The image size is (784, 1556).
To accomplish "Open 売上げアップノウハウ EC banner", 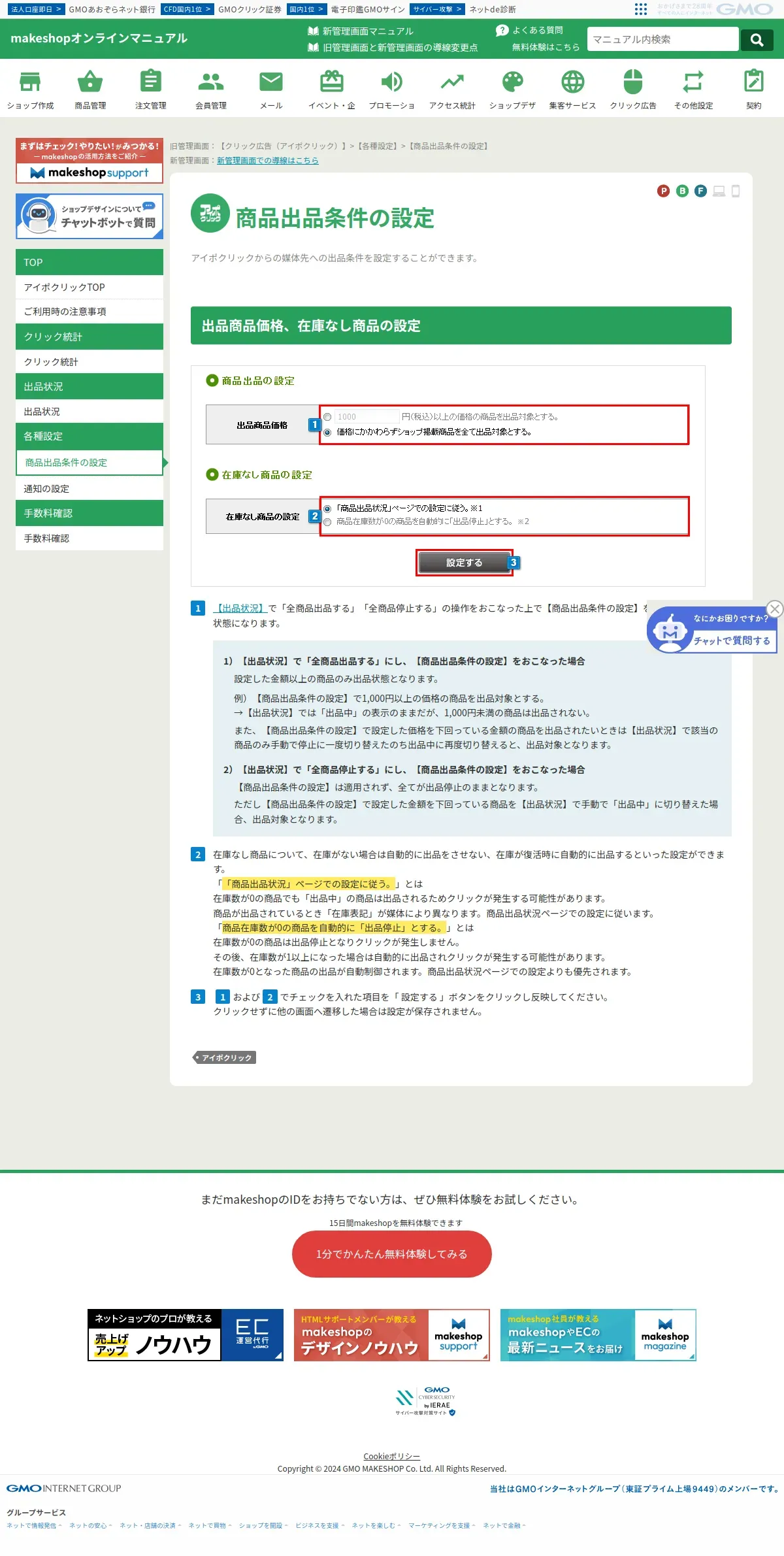I will coord(186,1335).
